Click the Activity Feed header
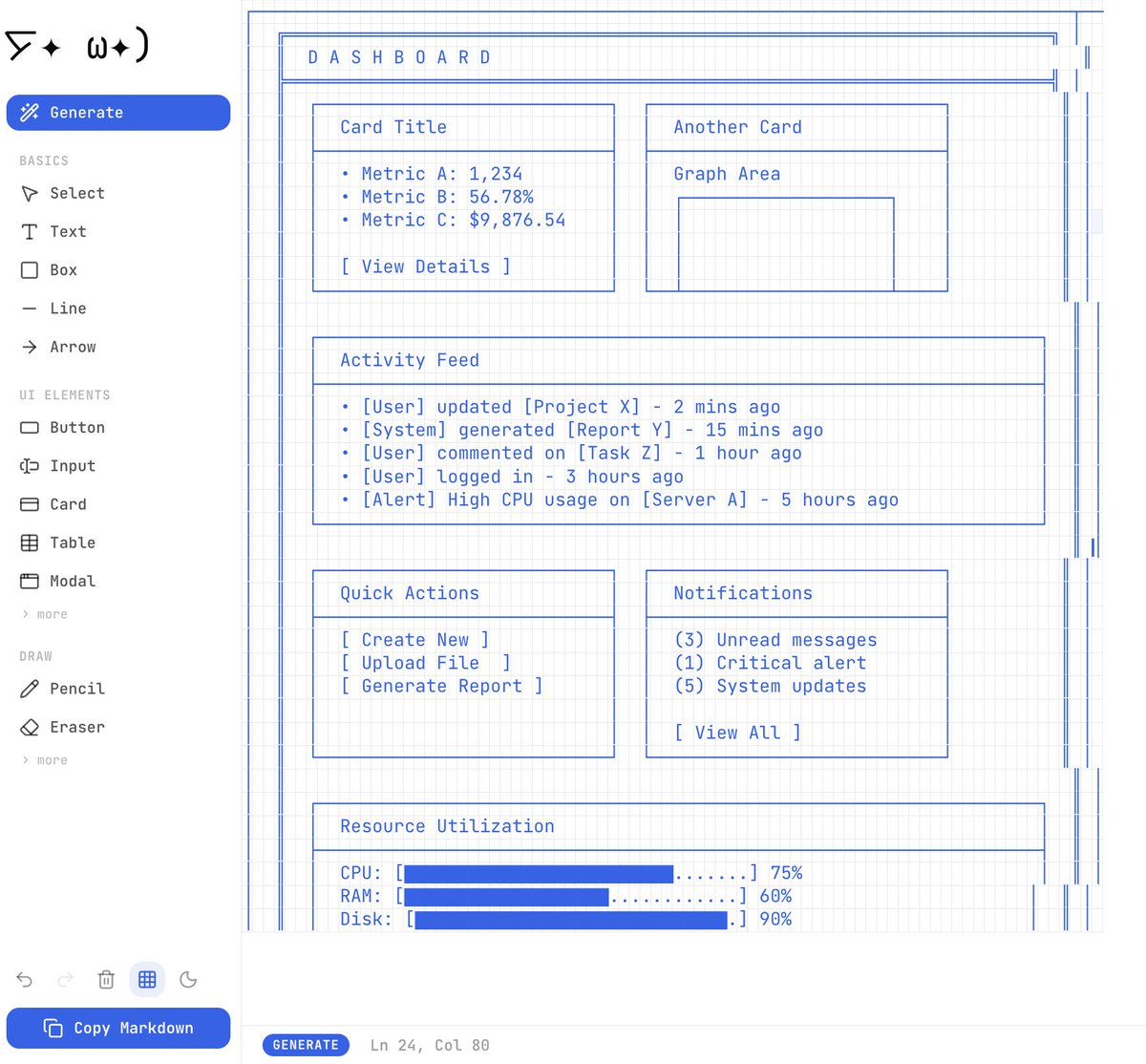The height and width of the screenshot is (1064, 1146). [x=410, y=360]
